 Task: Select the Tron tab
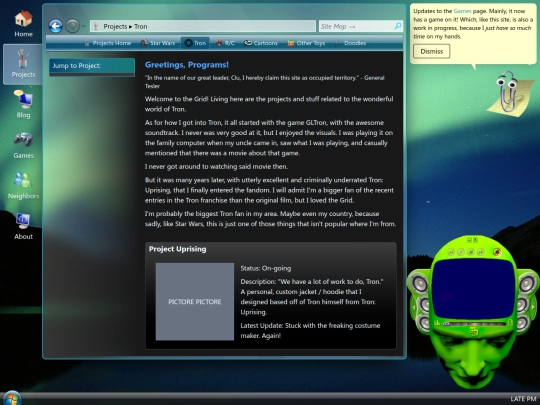[x=195, y=43]
